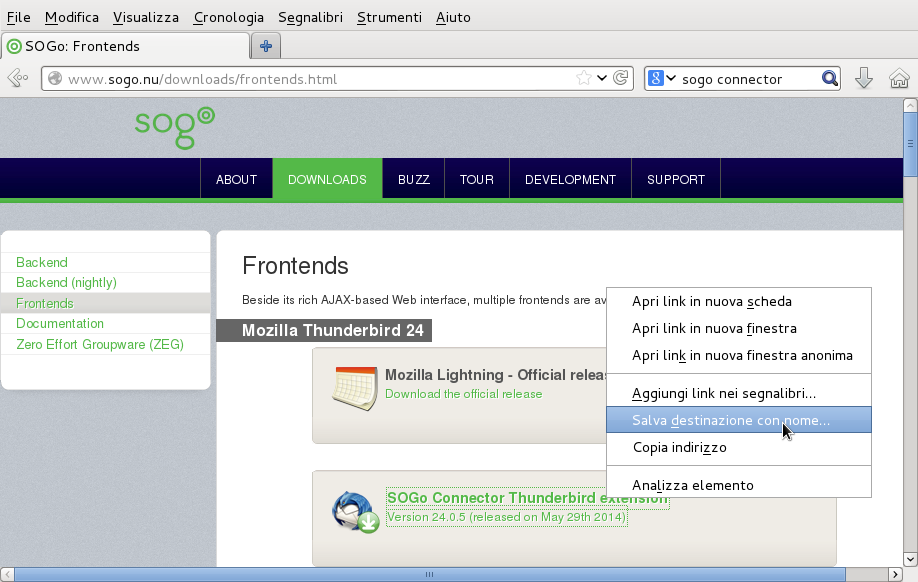Click the horizontal scrollbar thumb
The width and height of the screenshot is (918, 582).
(430, 574)
